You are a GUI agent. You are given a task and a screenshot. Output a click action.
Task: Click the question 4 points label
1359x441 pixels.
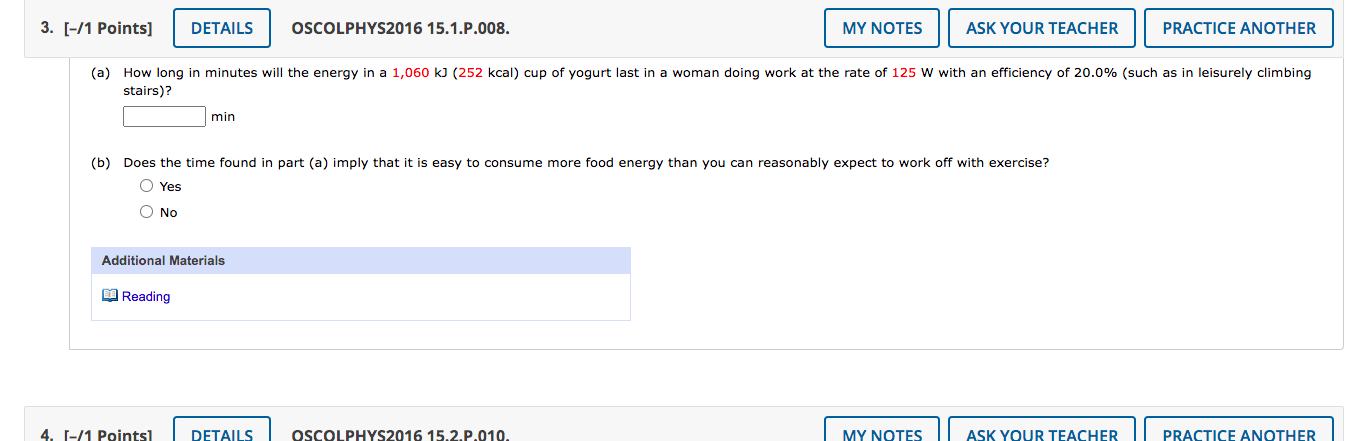[x=97, y=434]
